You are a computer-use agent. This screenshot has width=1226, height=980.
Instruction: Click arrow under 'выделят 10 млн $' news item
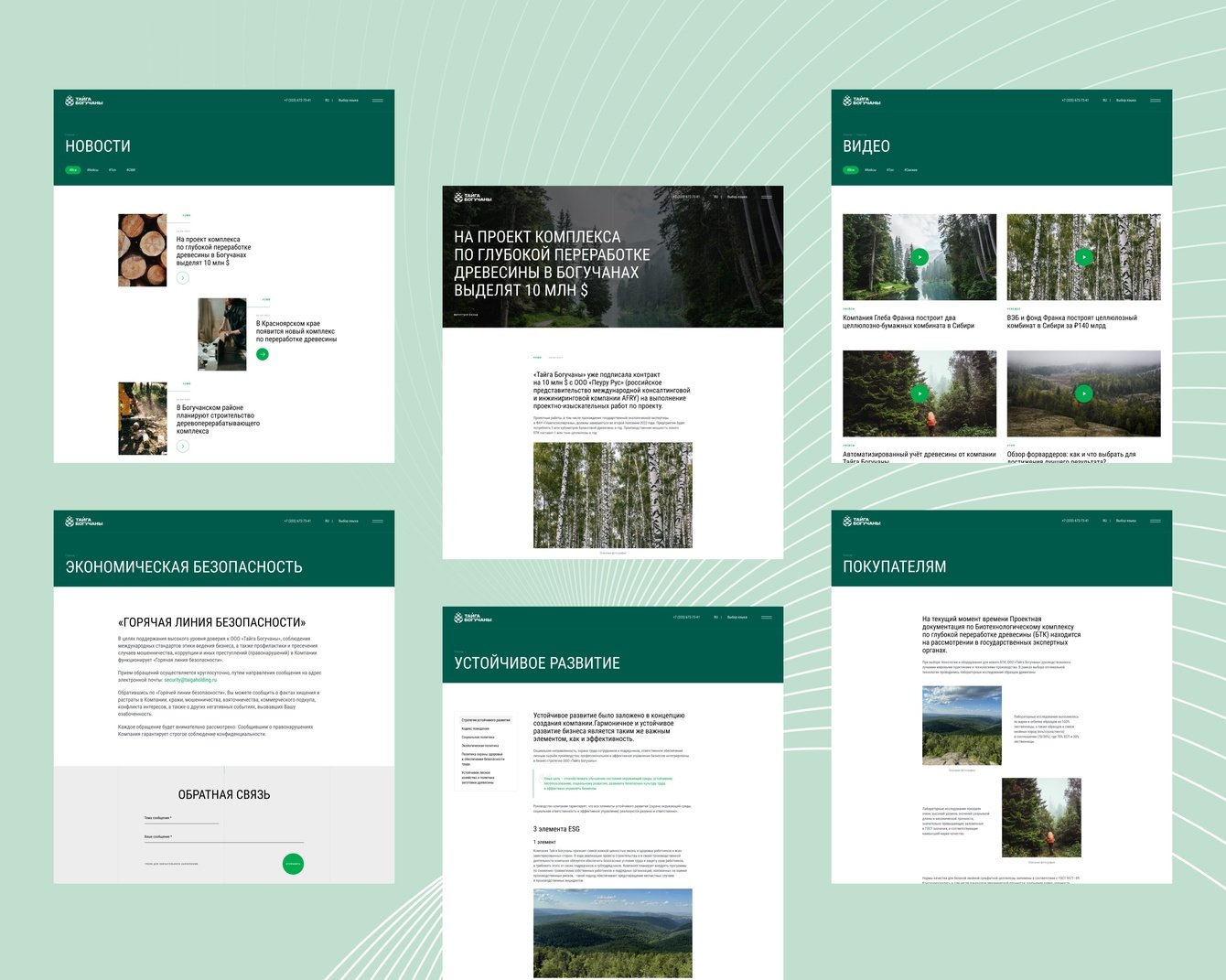pos(183,277)
